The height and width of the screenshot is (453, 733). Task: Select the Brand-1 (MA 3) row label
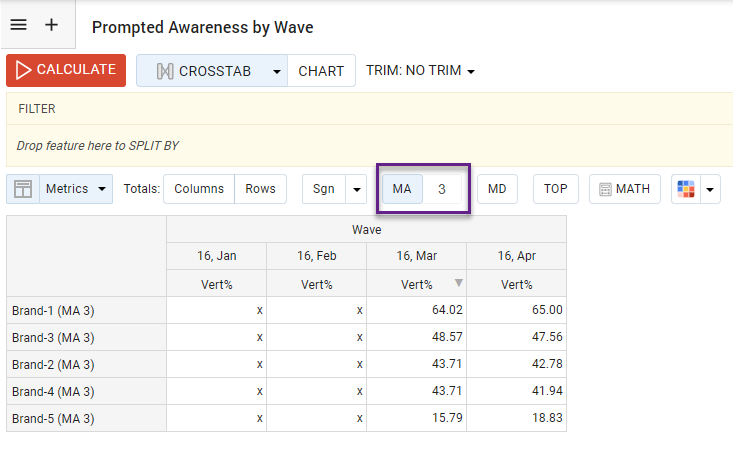[x=86, y=310]
